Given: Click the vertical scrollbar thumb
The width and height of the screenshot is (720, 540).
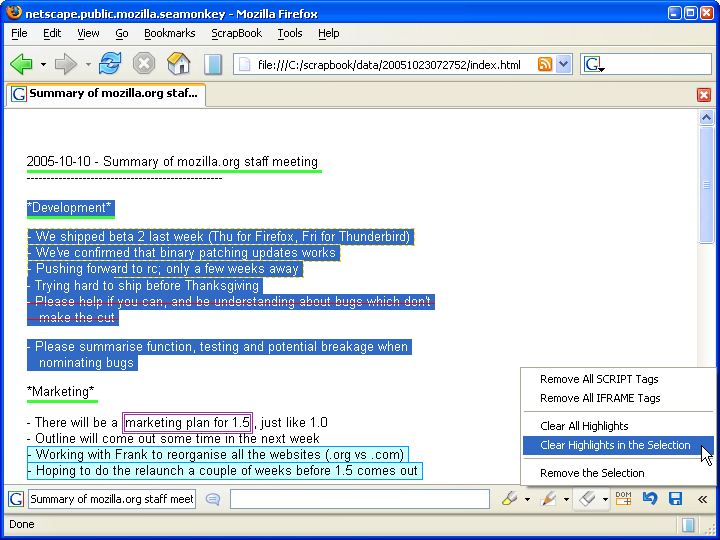Looking at the screenshot, I should tap(706, 185).
